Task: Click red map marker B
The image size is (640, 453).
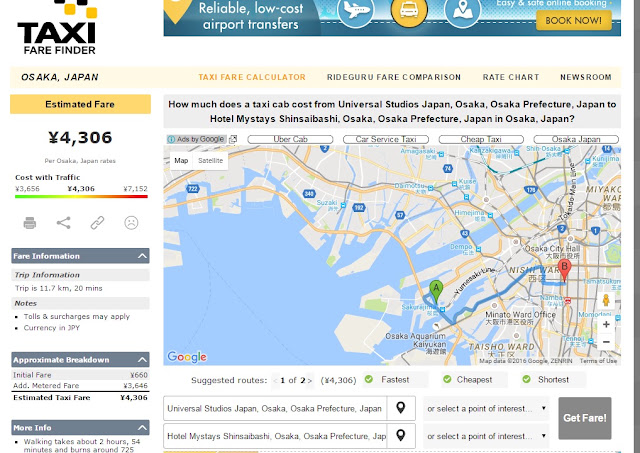Action: (x=564, y=270)
